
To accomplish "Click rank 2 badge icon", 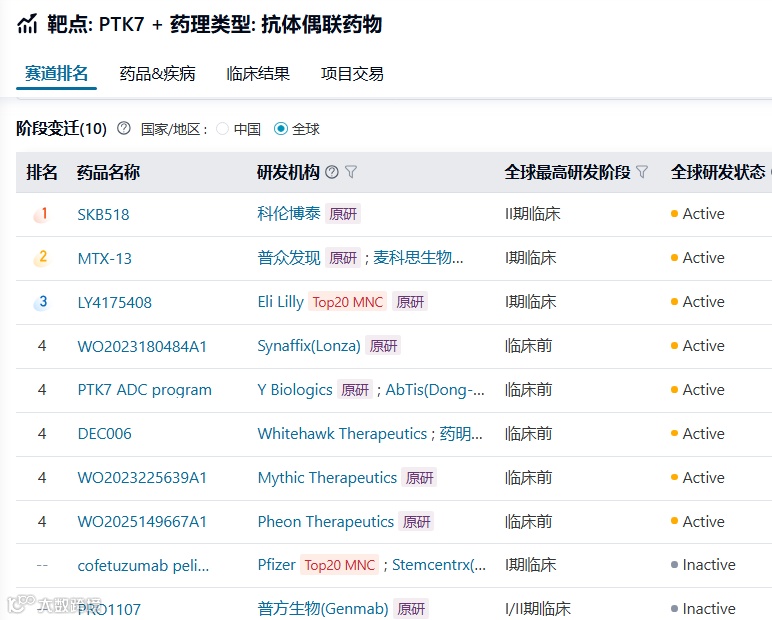I will coord(42,258).
